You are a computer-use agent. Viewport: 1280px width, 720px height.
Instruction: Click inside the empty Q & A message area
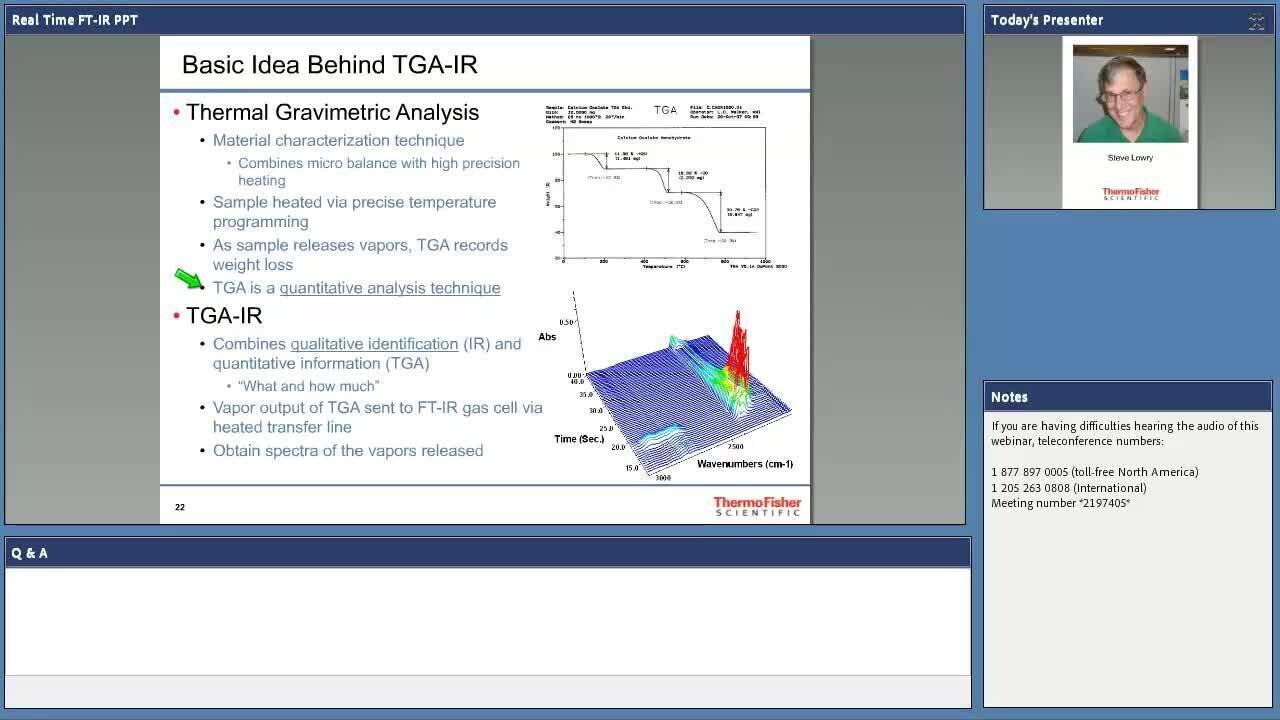487,620
